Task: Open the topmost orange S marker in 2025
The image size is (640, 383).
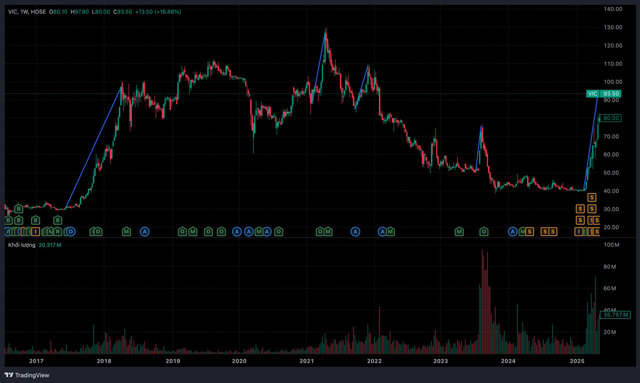Action: pos(592,198)
